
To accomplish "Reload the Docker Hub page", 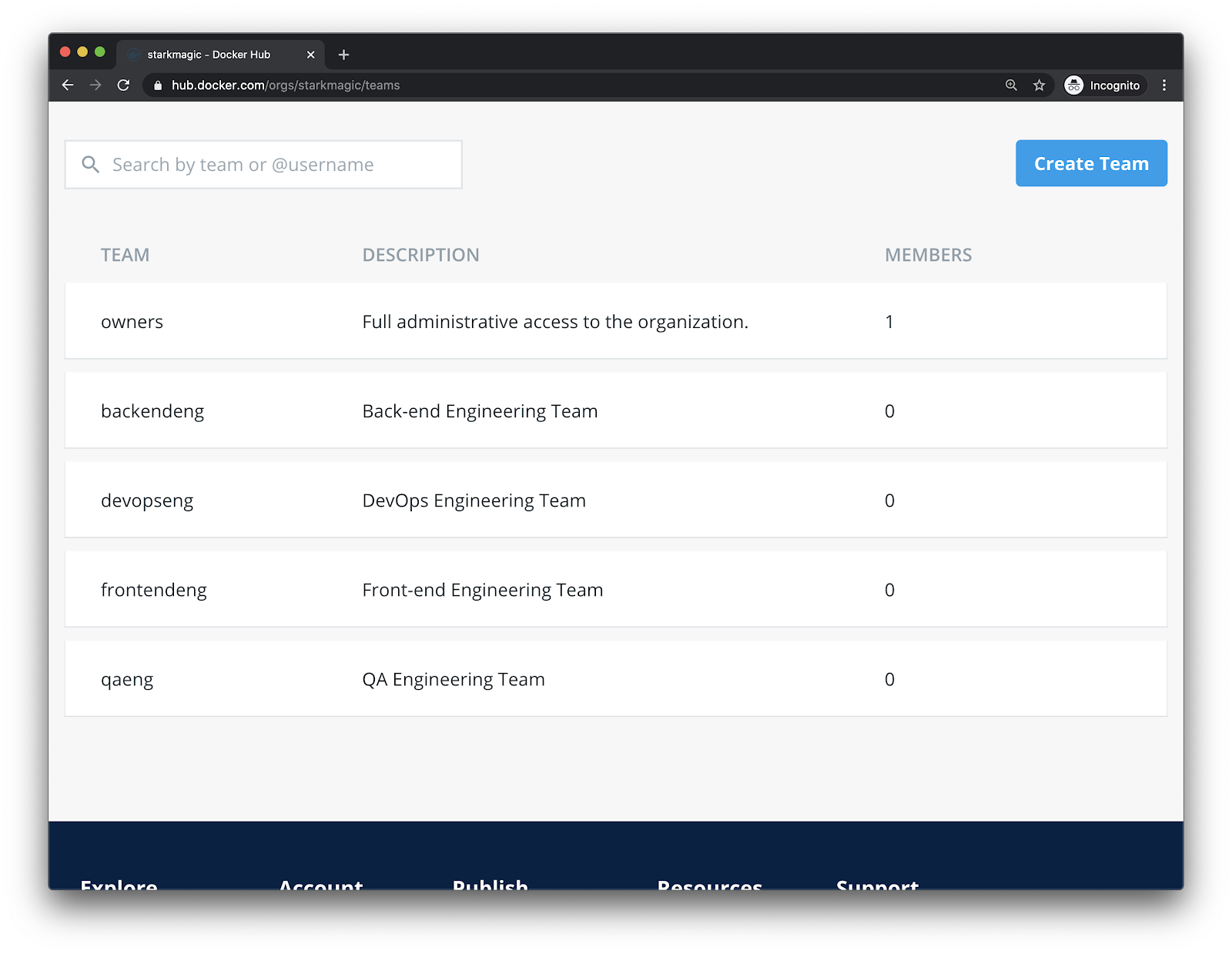I will [123, 85].
